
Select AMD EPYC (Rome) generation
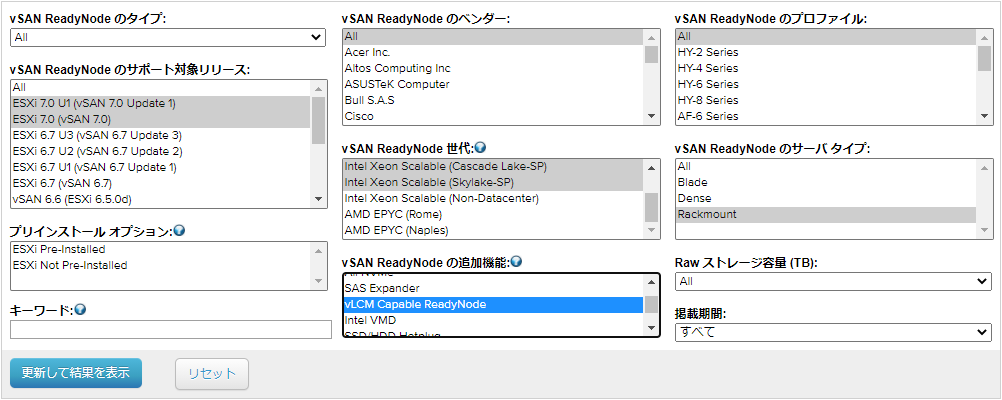click(x=493, y=214)
